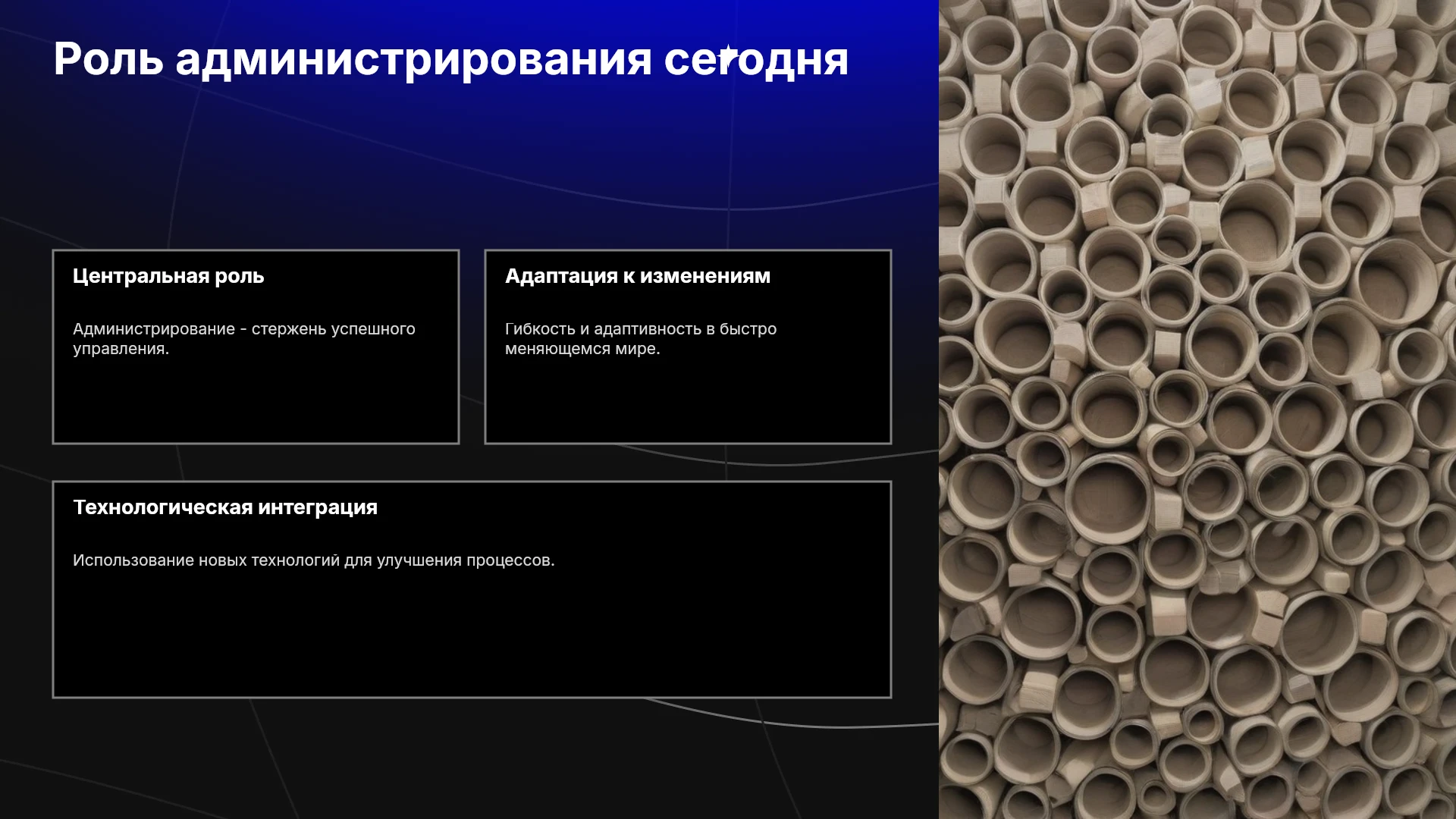
Task: Click the cardboard tubes photo on the right
Action: pos(1197,409)
